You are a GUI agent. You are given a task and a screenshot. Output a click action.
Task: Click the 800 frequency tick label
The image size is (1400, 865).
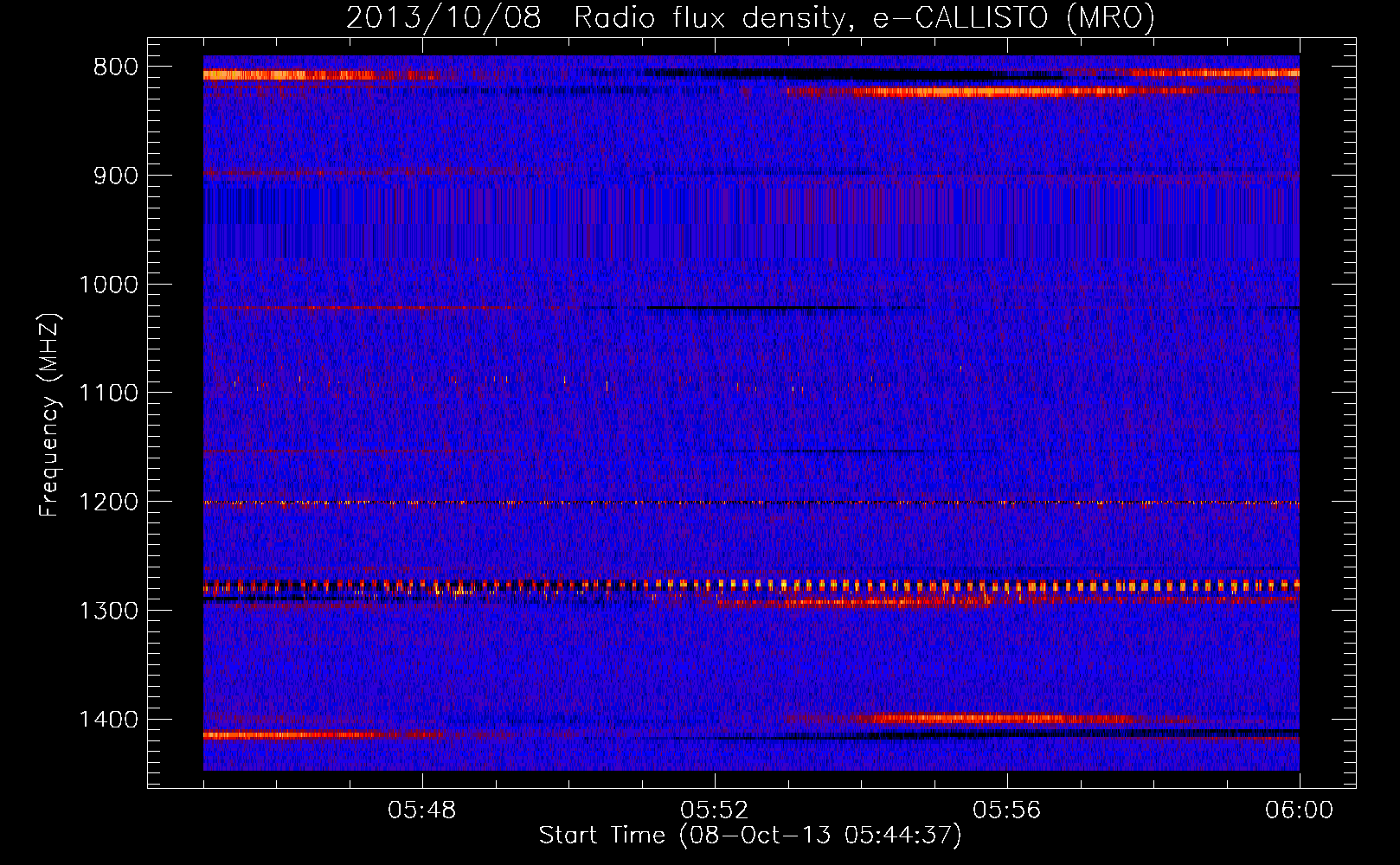click(115, 67)
